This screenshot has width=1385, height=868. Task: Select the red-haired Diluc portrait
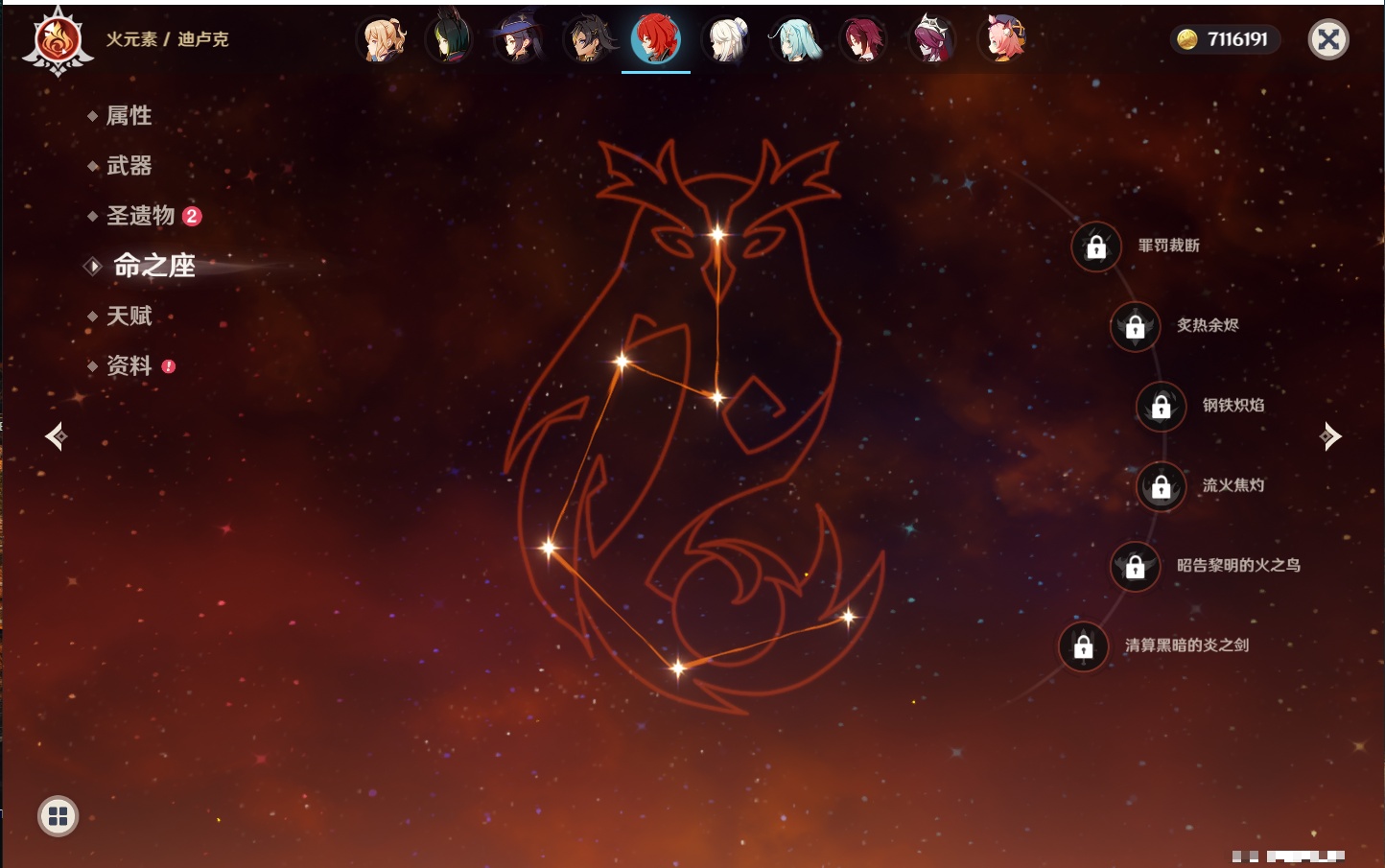pos(656,39)
